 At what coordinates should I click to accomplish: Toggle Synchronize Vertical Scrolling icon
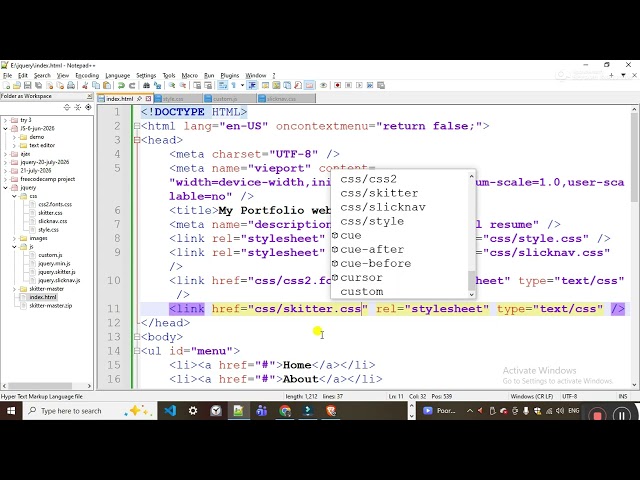click(197, 85)
